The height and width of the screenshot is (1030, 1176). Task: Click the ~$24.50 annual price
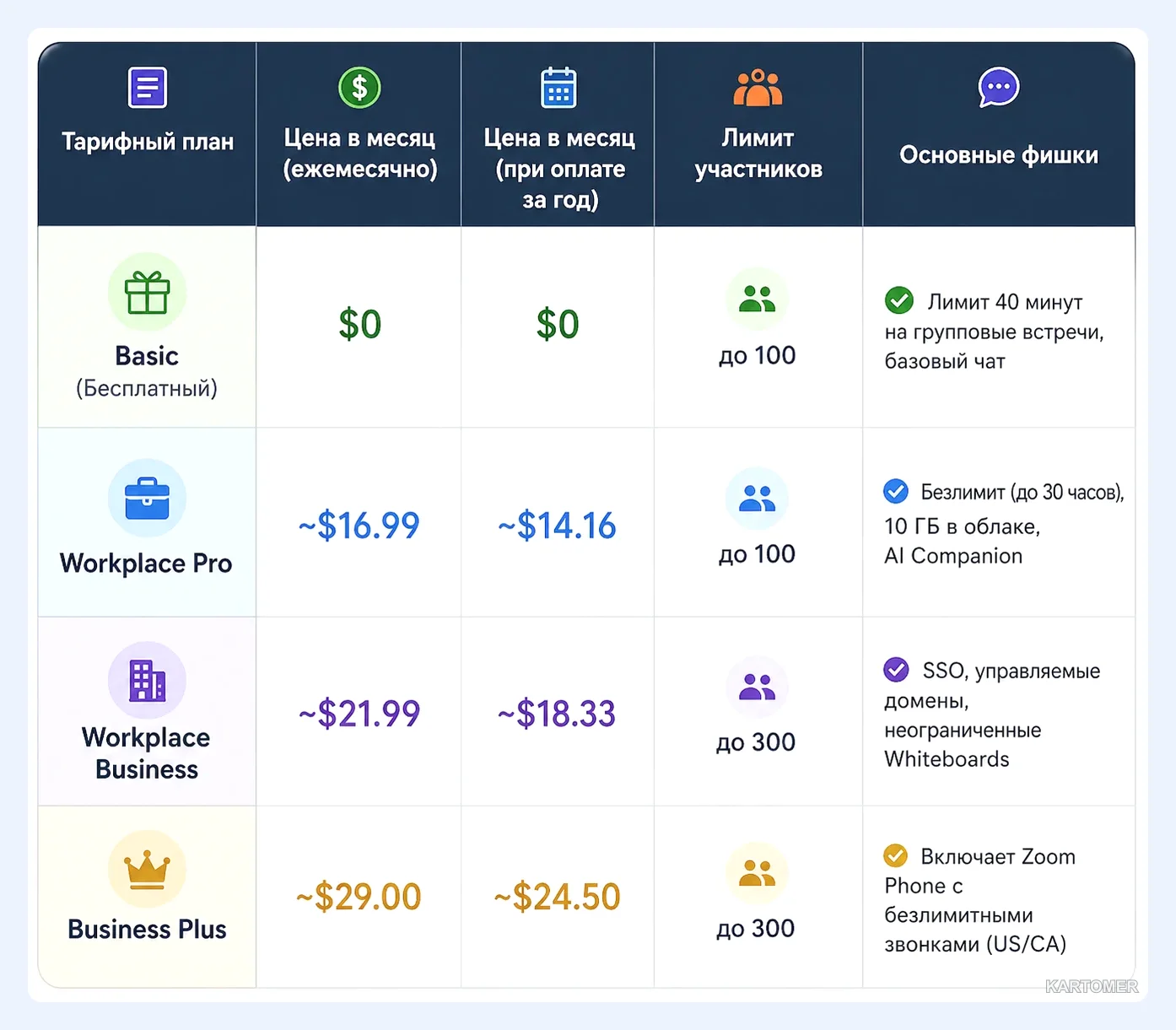557,897
